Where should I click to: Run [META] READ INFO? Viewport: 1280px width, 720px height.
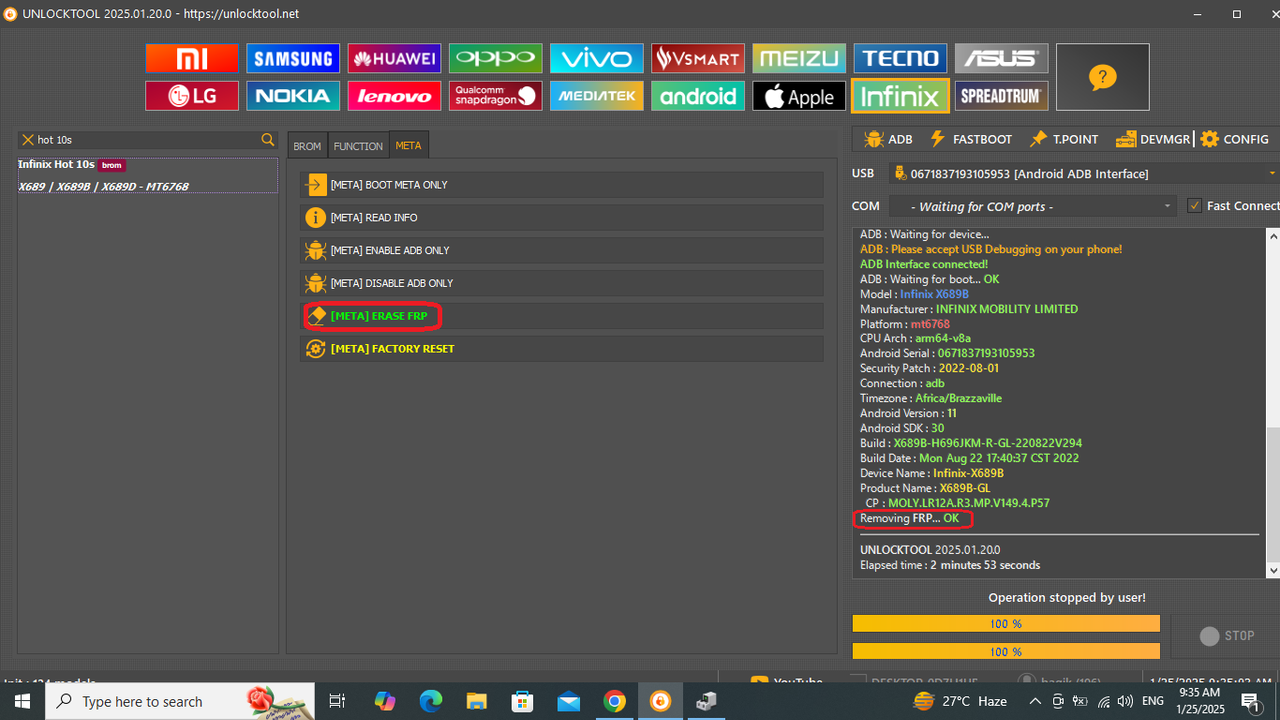click(x=561, y=217)
